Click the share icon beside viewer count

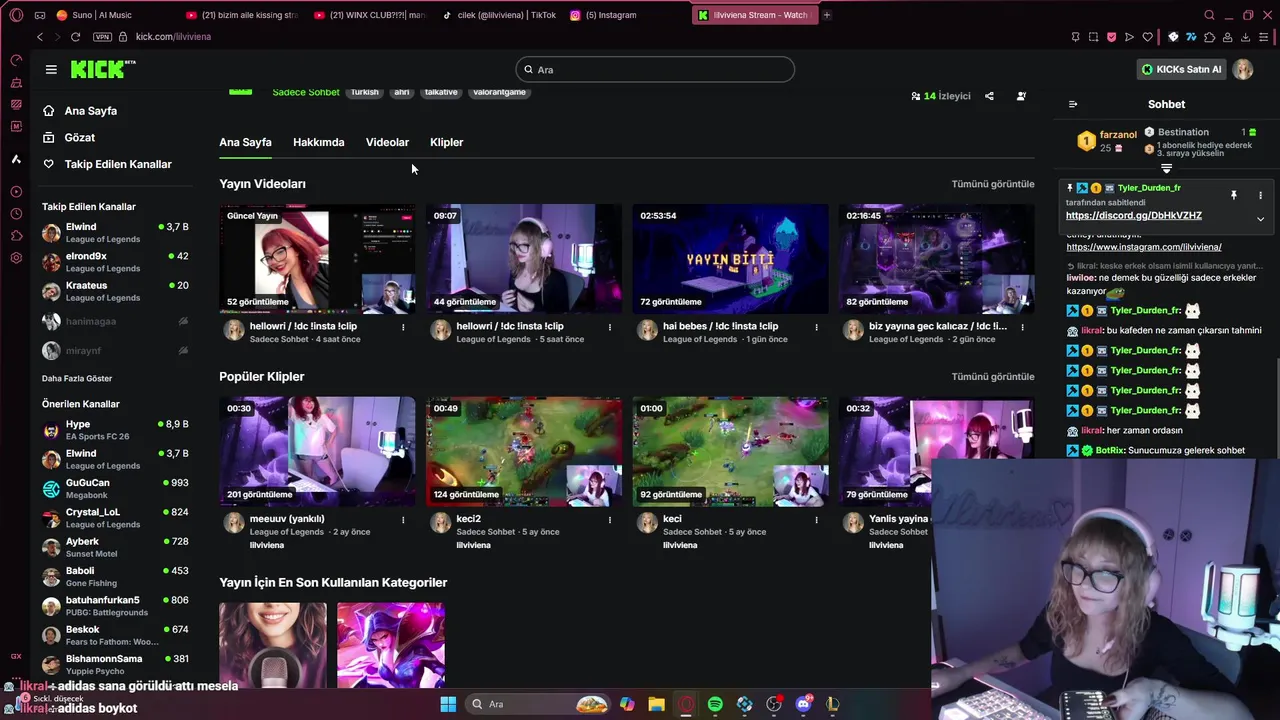click(989, 96)
